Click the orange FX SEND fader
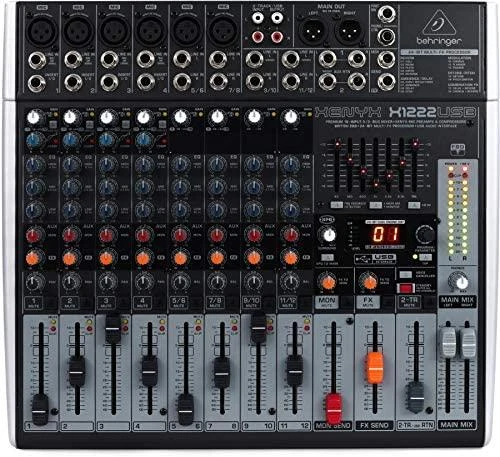 tap(375, 368)
